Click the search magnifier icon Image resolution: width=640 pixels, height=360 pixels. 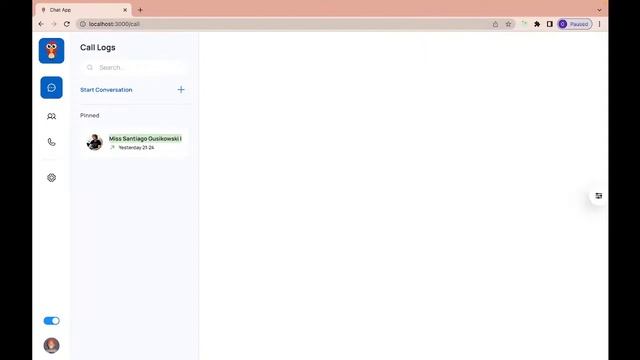point(90,67)
